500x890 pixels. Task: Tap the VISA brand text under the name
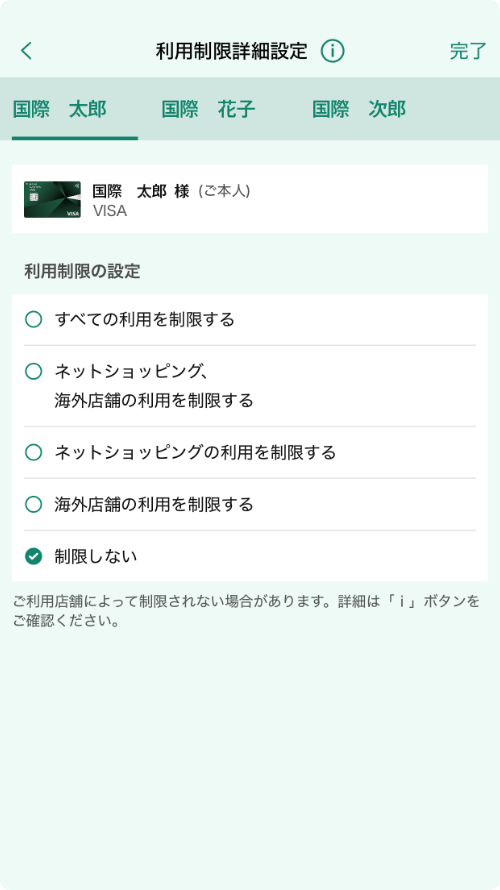(110, 211)
